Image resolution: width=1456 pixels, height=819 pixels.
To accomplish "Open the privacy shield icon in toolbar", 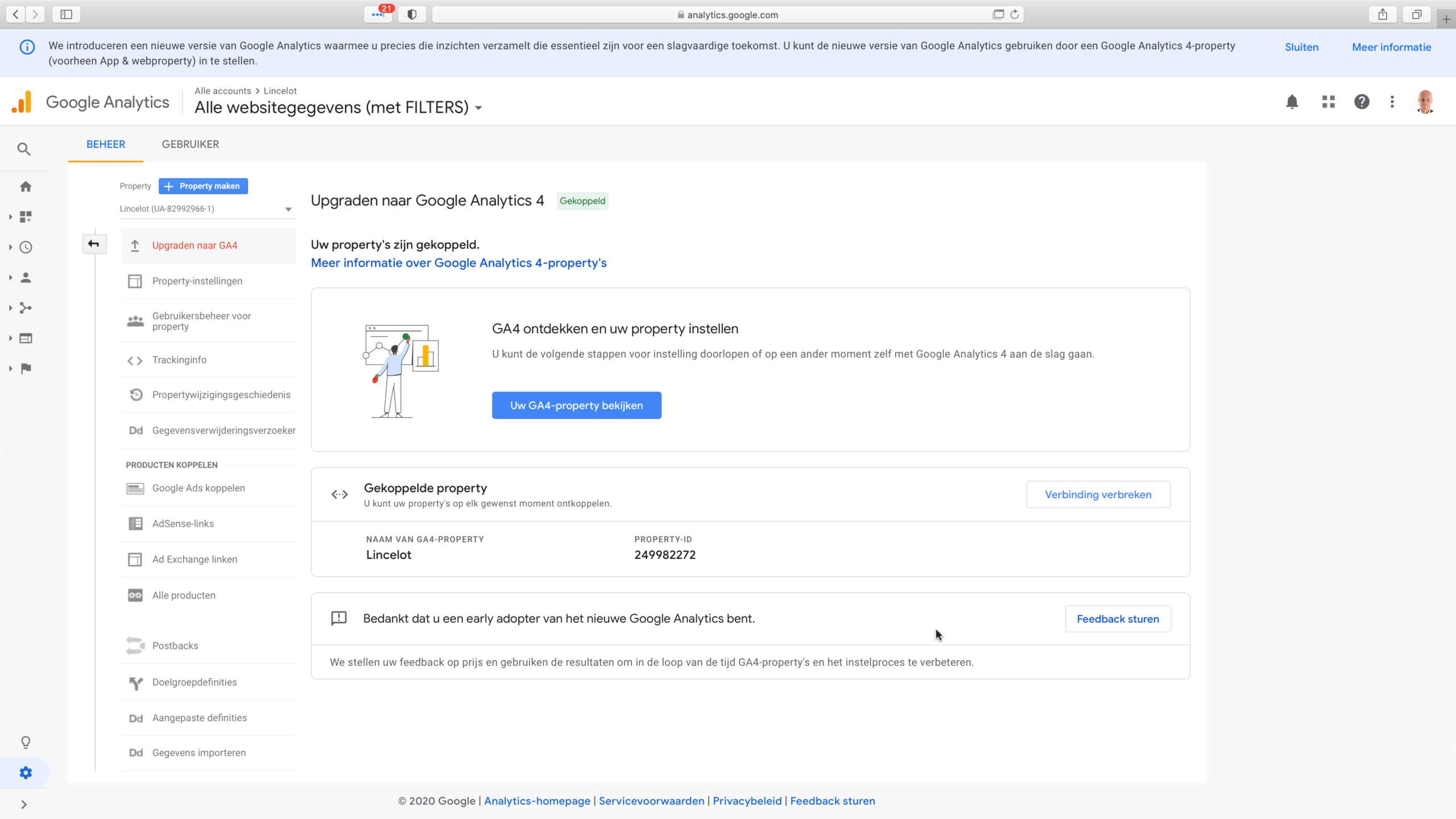I will (x=412, y=14).
